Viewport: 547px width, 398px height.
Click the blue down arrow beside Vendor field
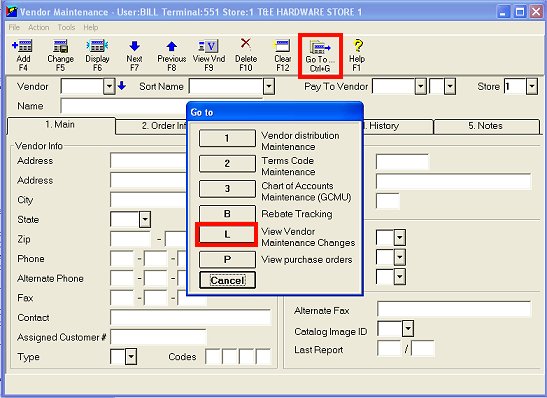coord(122,85)
